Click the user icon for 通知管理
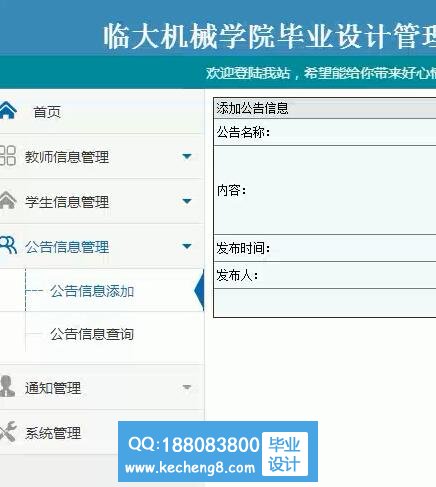 coord(7,386)
